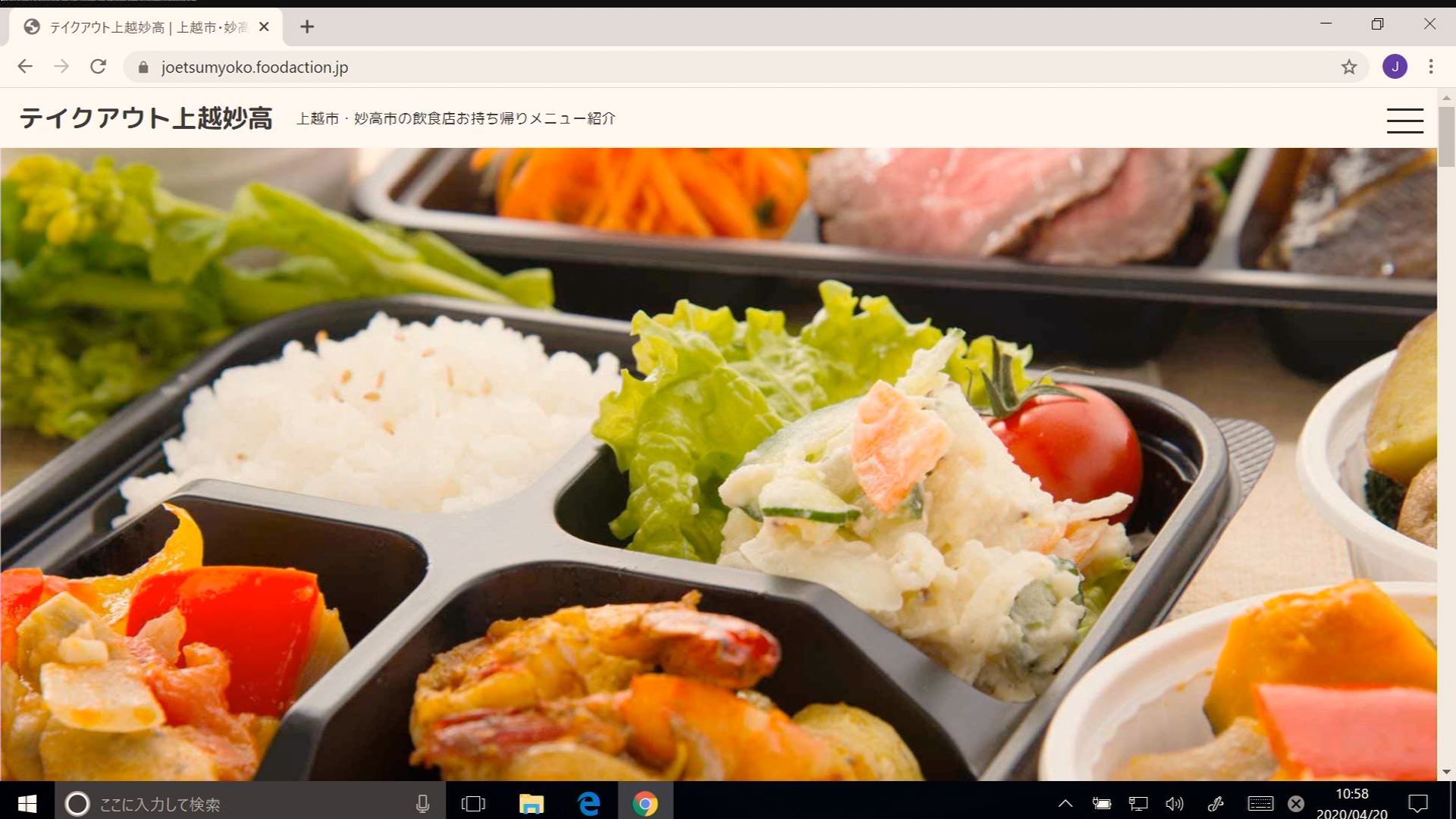Click the padlock site info icon
This screenshot has height=819, width=1456.
coord(143,67)
